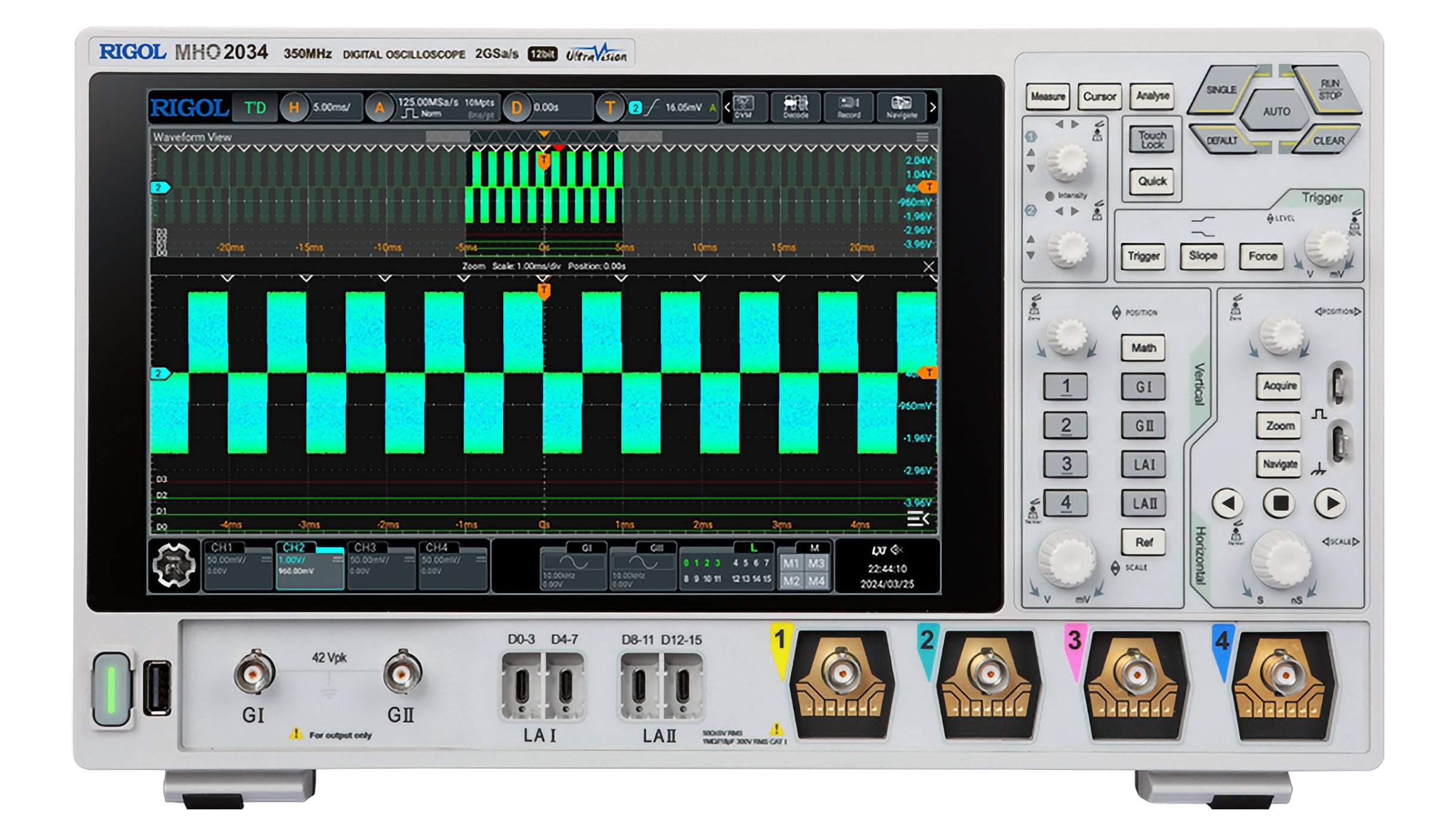The height and width of the screenshot is (835, 1456).
Task: Toggle the CH4 channel tab on screen
Action: (x=452, y=565)
